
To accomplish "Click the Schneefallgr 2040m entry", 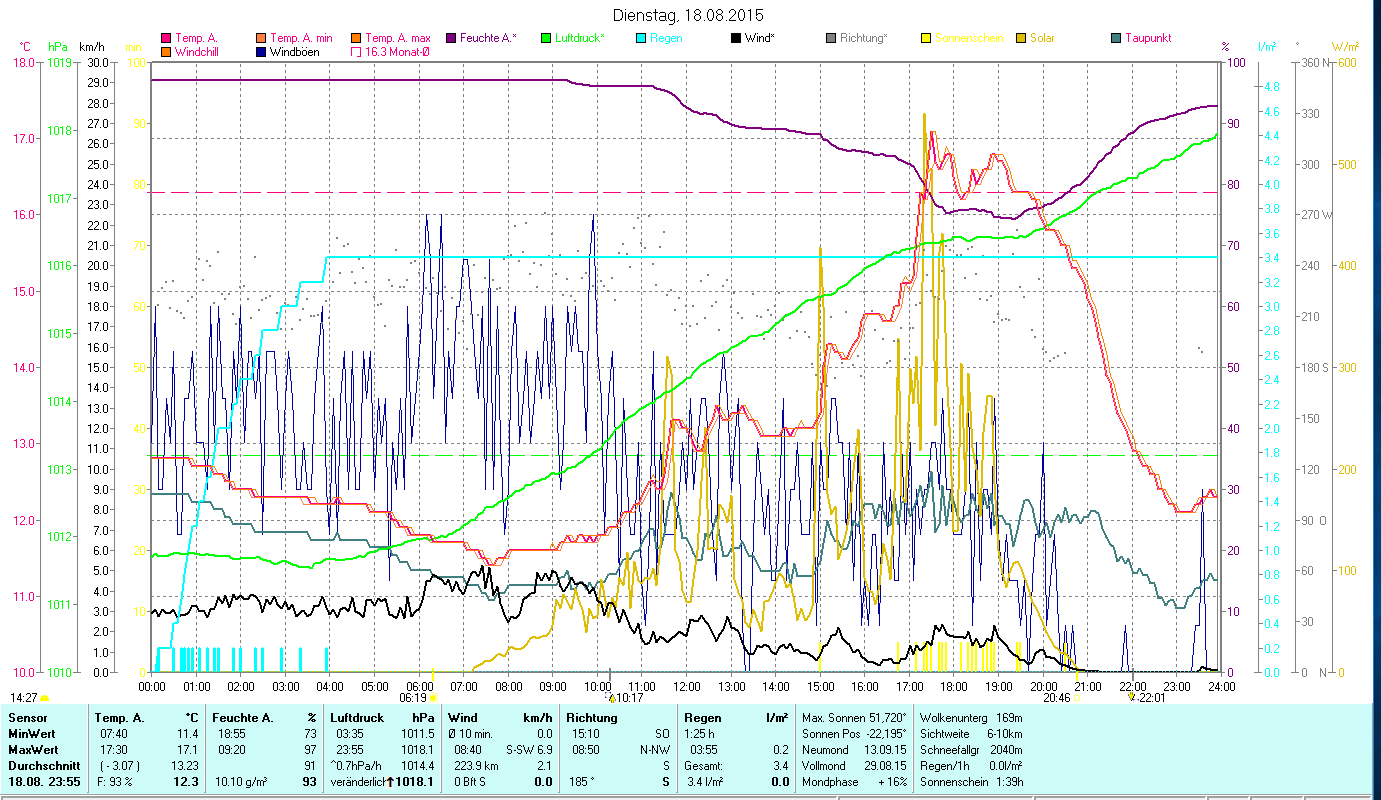I will click(x=971, y=750).
